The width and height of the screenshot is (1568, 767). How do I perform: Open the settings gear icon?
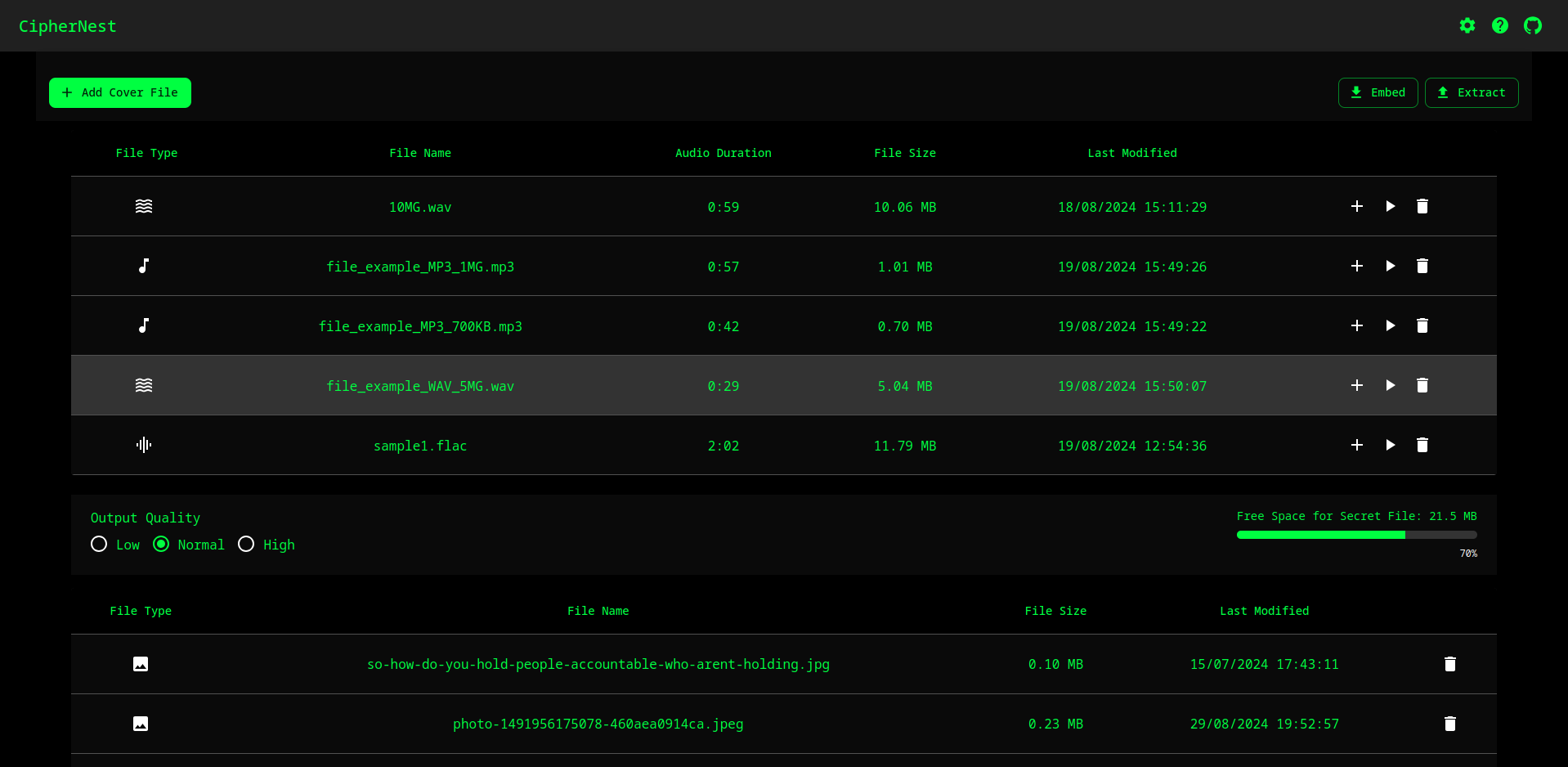[1467, 25]
